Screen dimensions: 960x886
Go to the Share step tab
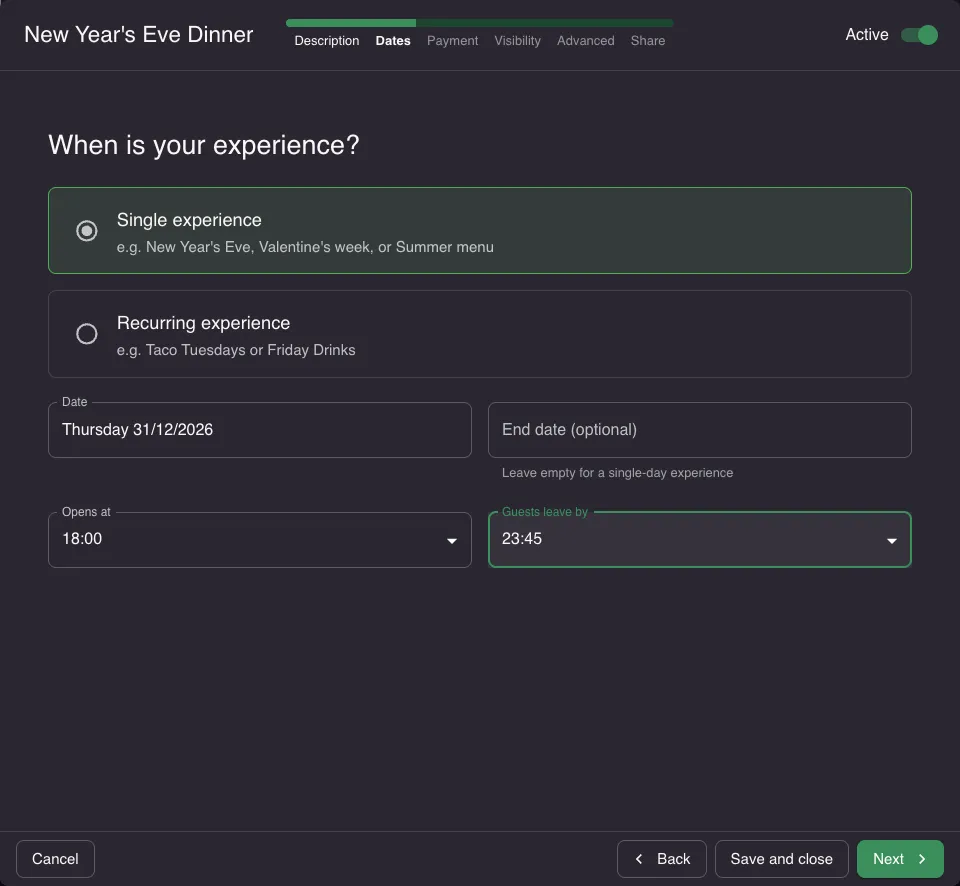[x=648, y=40]
